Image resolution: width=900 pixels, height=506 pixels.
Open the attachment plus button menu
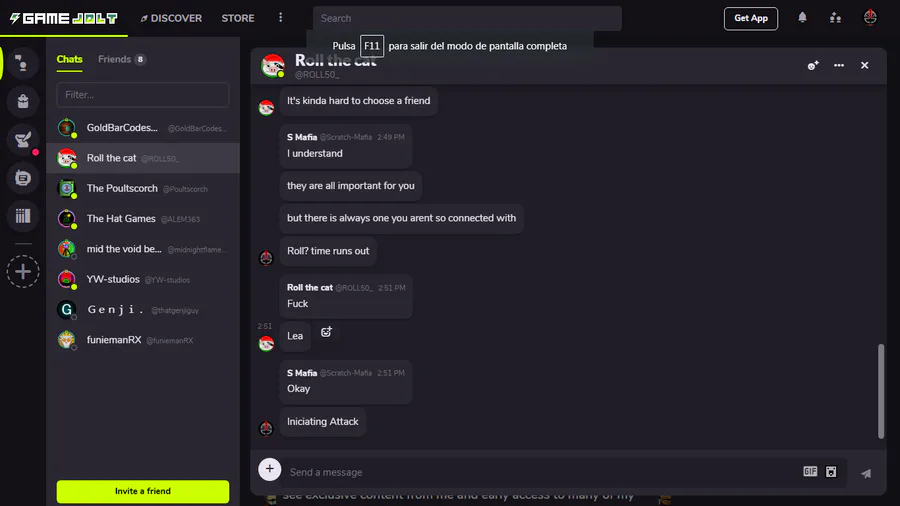coord(270,469)
